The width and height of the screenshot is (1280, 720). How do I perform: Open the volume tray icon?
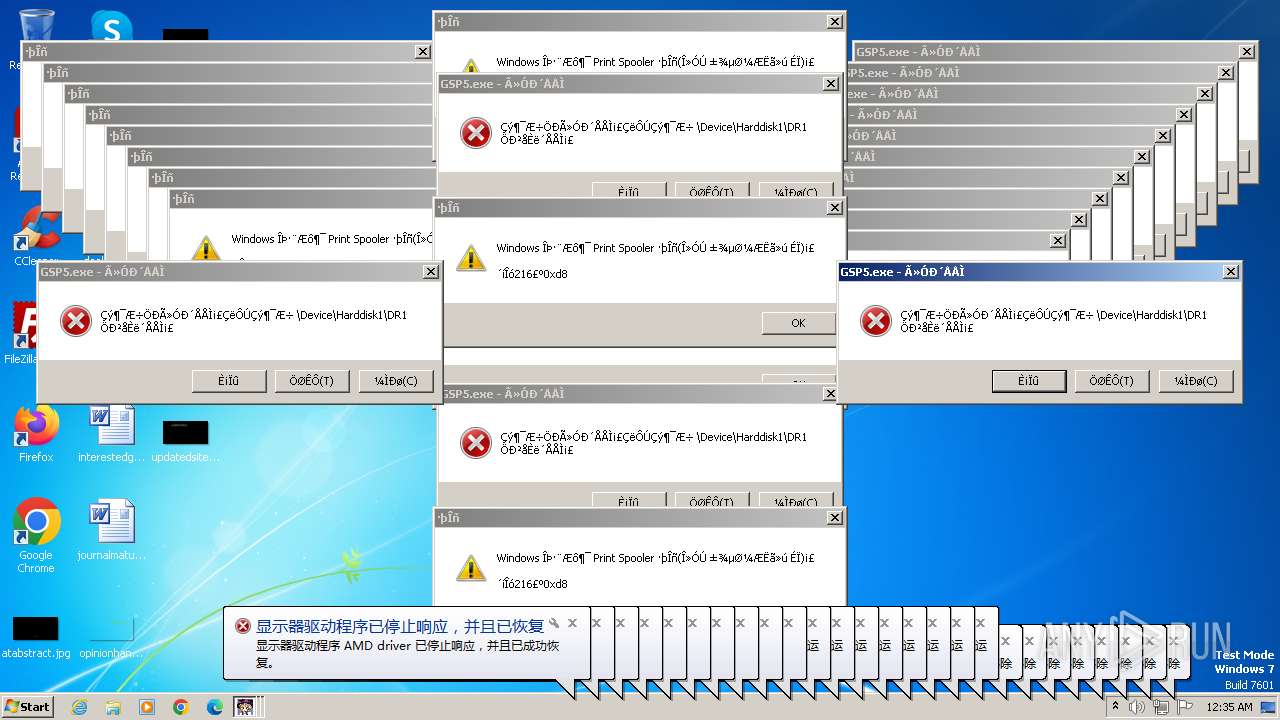[1137, 707]
